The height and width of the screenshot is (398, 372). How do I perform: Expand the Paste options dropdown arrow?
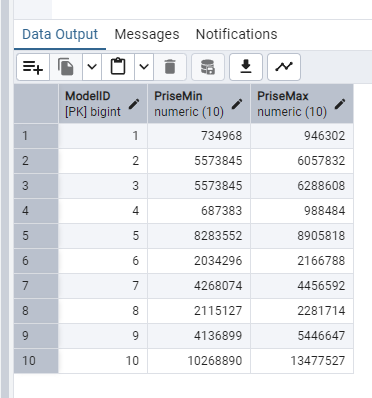144,67
